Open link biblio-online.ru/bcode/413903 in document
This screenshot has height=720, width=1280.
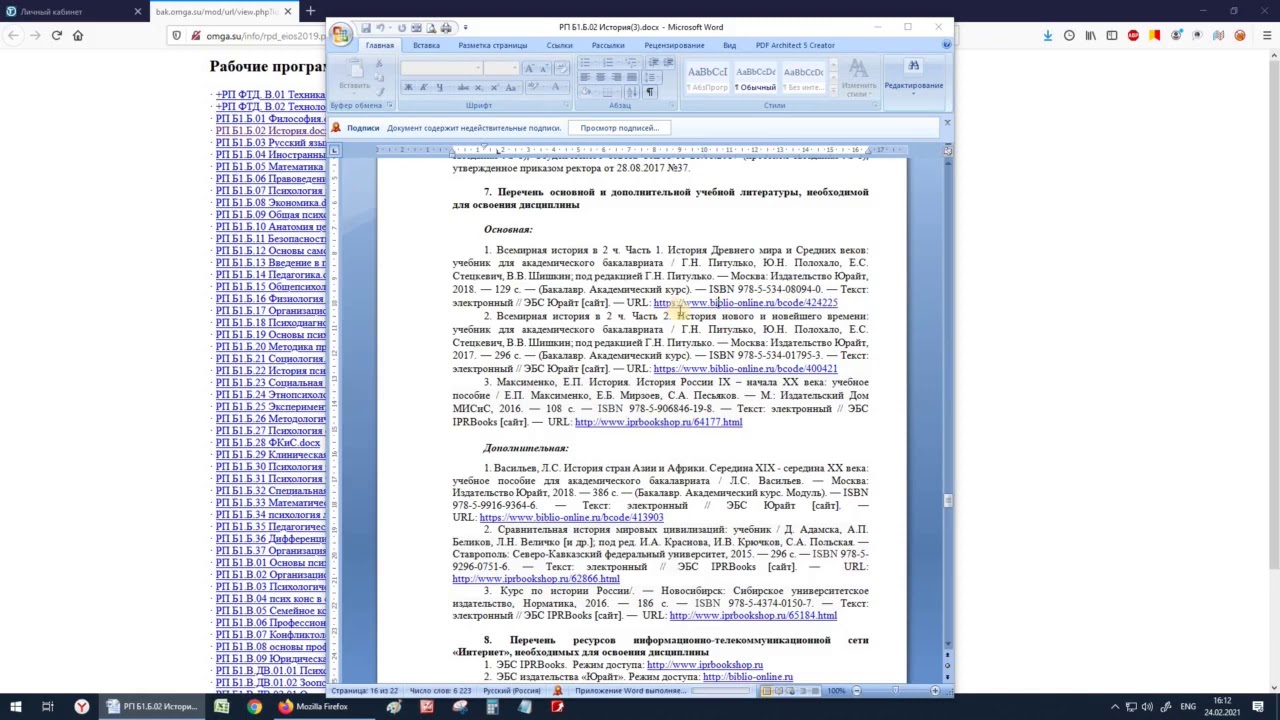571,517
